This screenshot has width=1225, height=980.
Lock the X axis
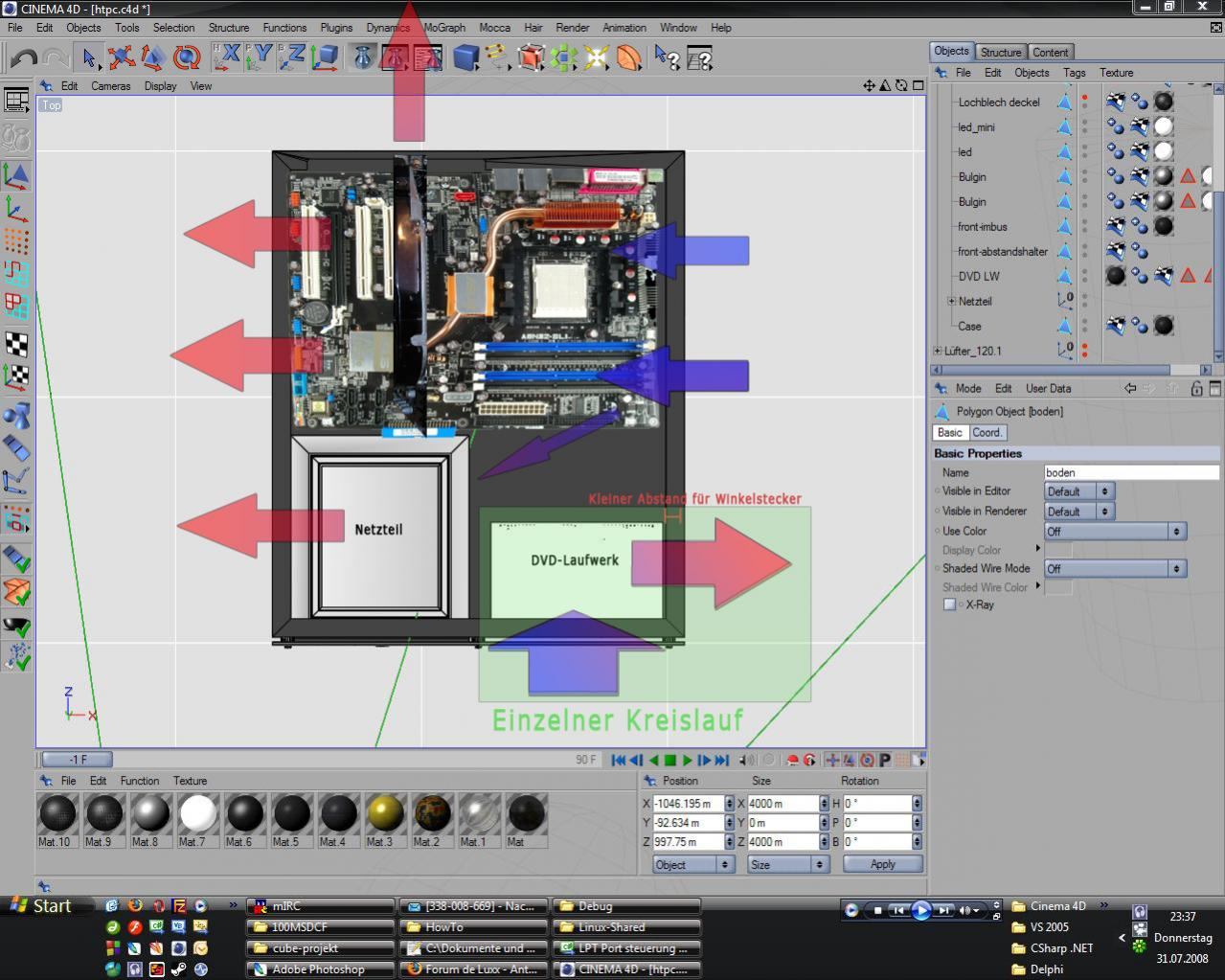click(226, 57)
